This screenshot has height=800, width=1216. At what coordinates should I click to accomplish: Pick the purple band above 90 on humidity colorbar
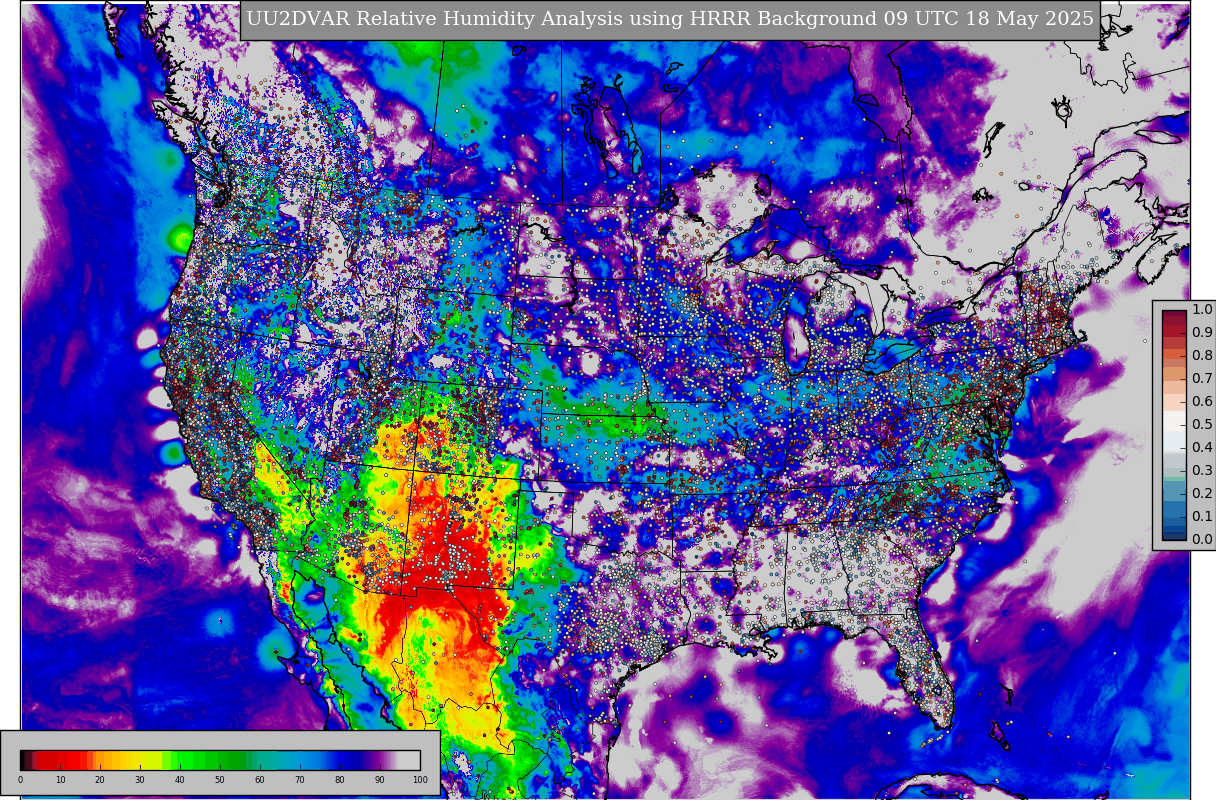(x=380, y=760)
